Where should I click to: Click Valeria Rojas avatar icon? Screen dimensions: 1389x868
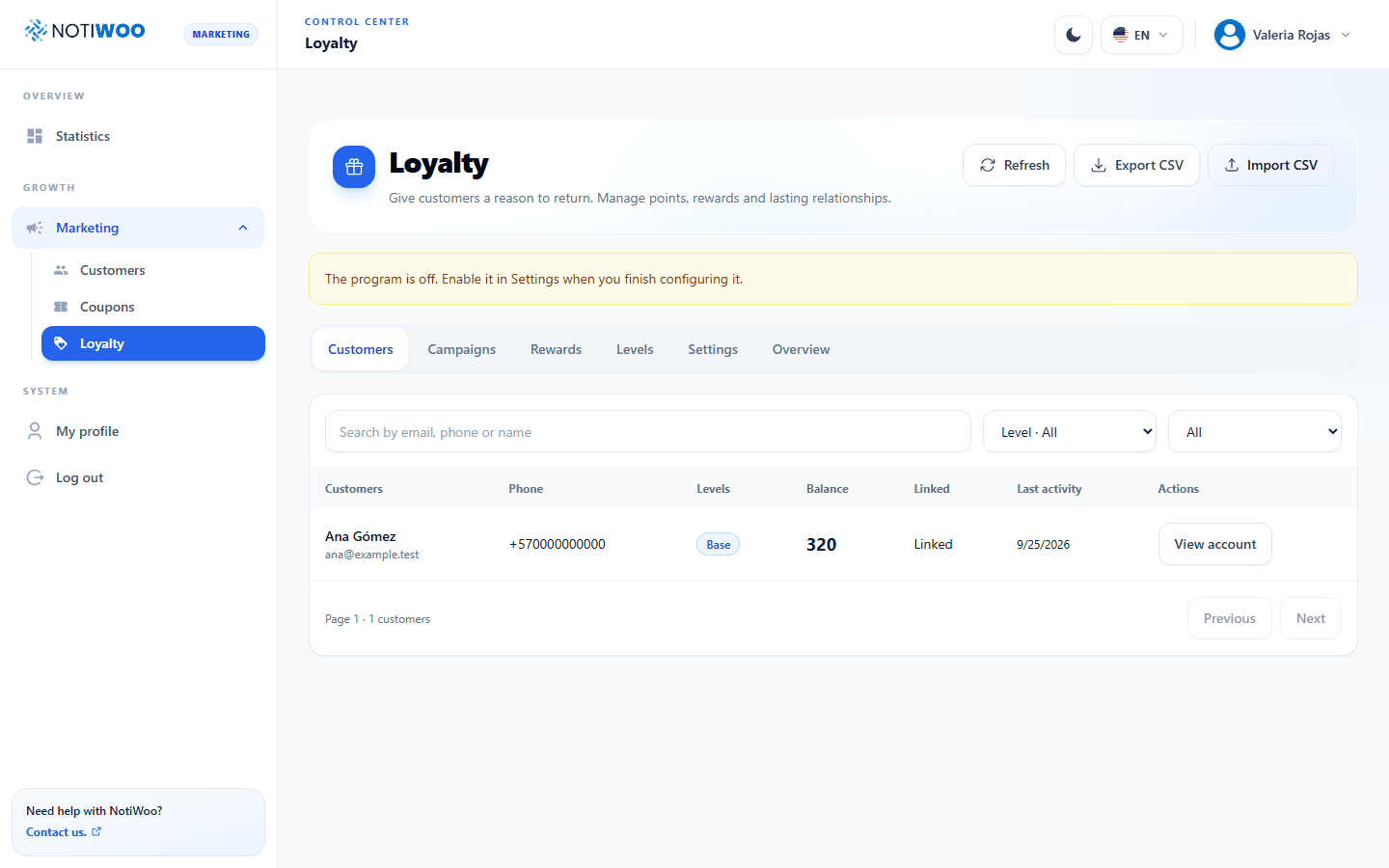[x=1230, y=35]
